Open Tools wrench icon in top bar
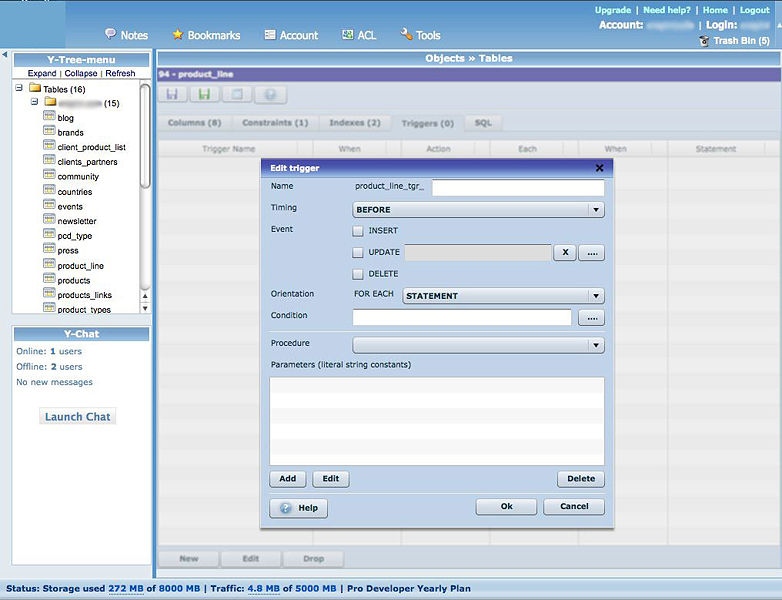782x600 pixels. (x=406, y=34)
